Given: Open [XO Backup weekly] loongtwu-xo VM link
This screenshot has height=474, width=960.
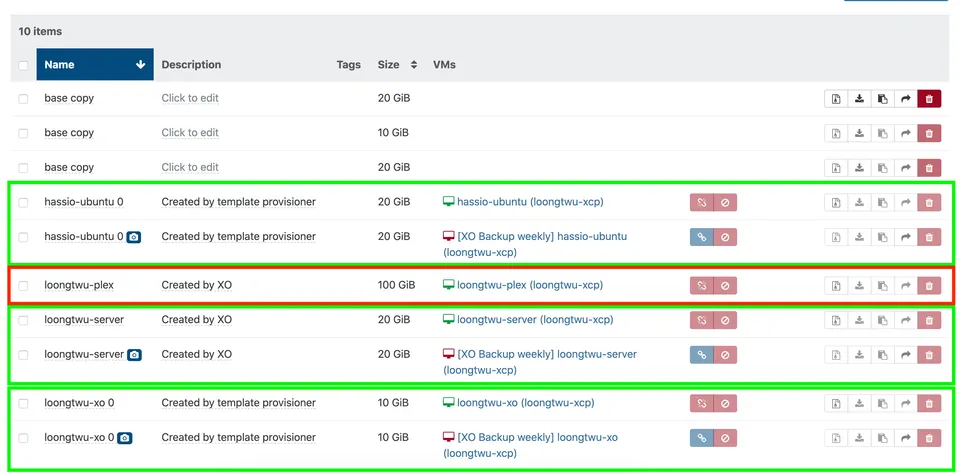Looking at the screenshot, I should 530,445.
